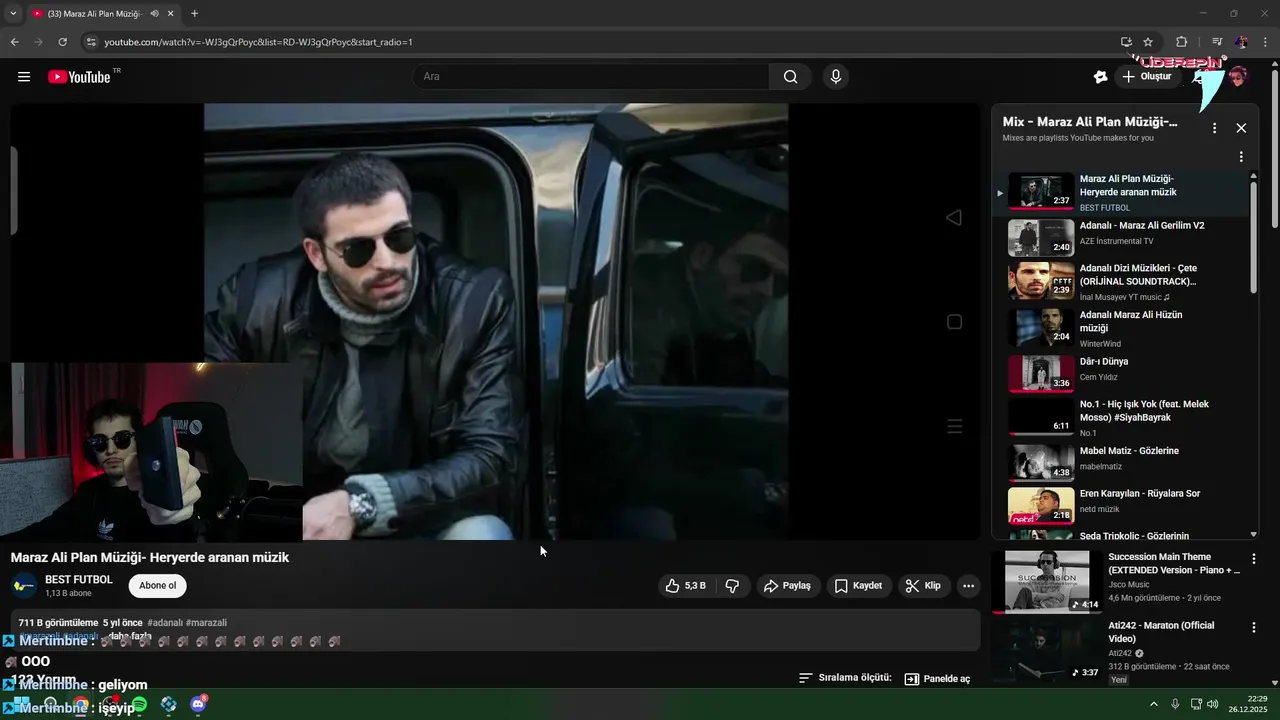Click the magnifier search button

(x=790, y=77)
